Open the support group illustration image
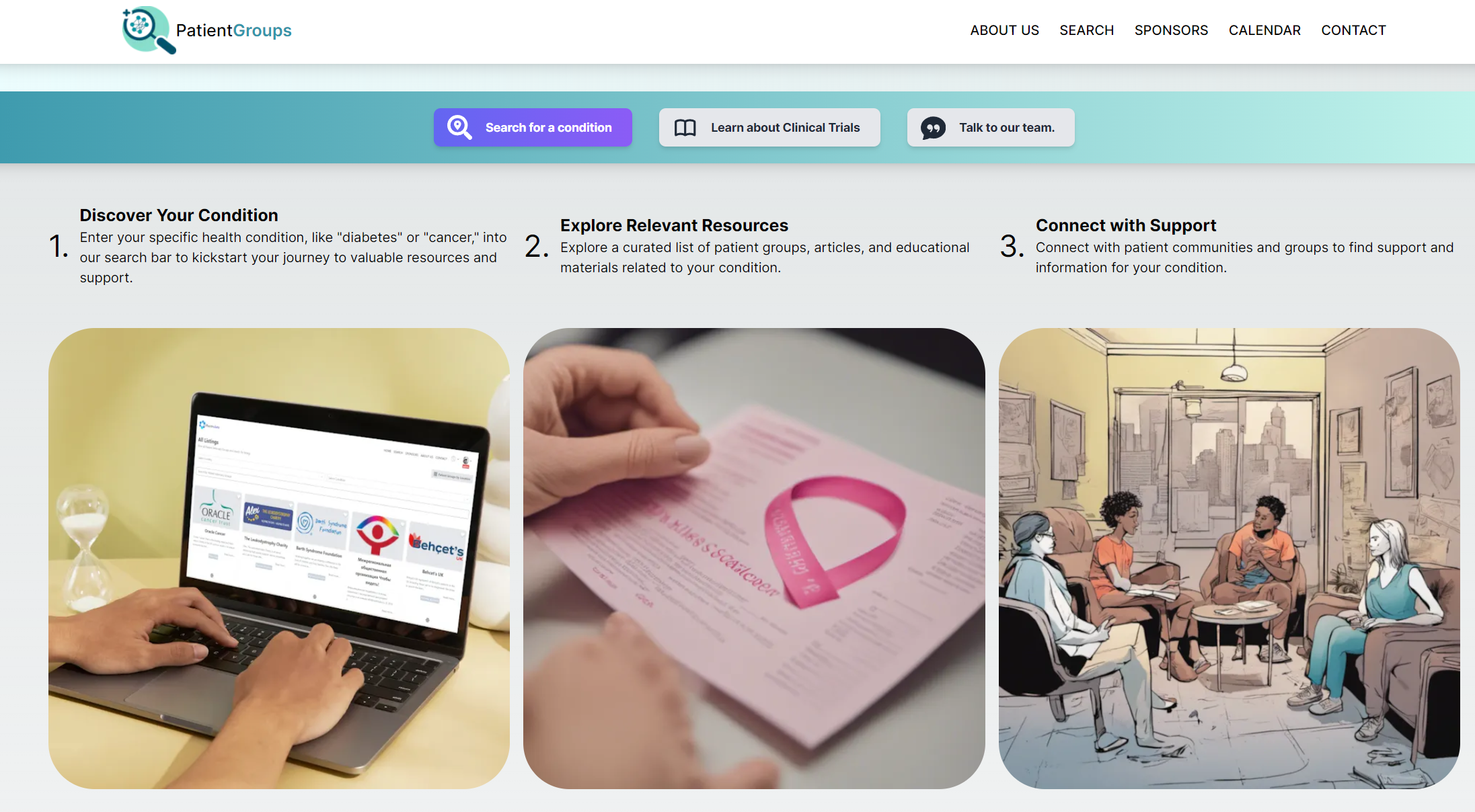The image size is (1475, 812). [1229, 559]
